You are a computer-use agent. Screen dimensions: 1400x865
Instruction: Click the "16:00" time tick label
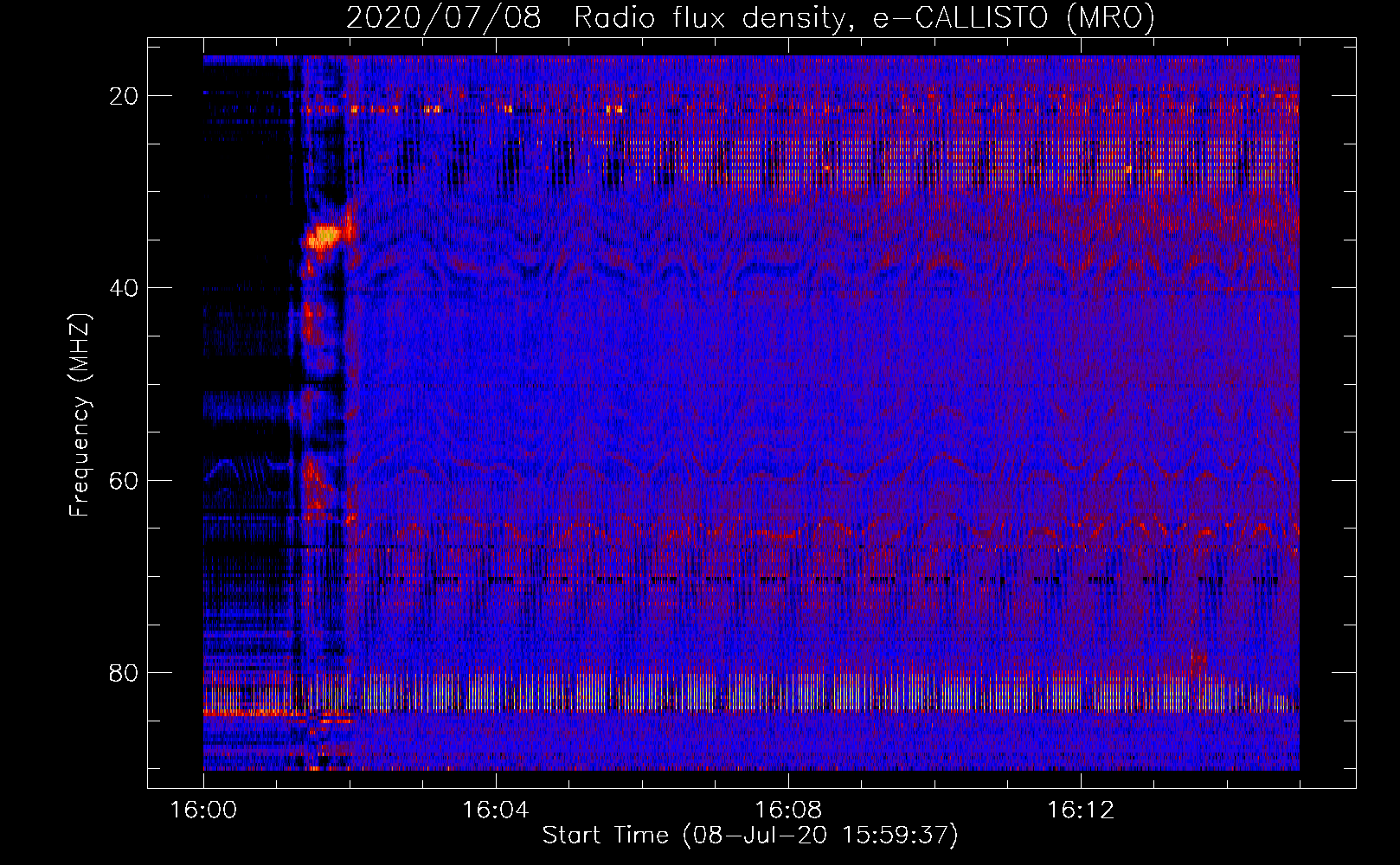pos(203,811)
